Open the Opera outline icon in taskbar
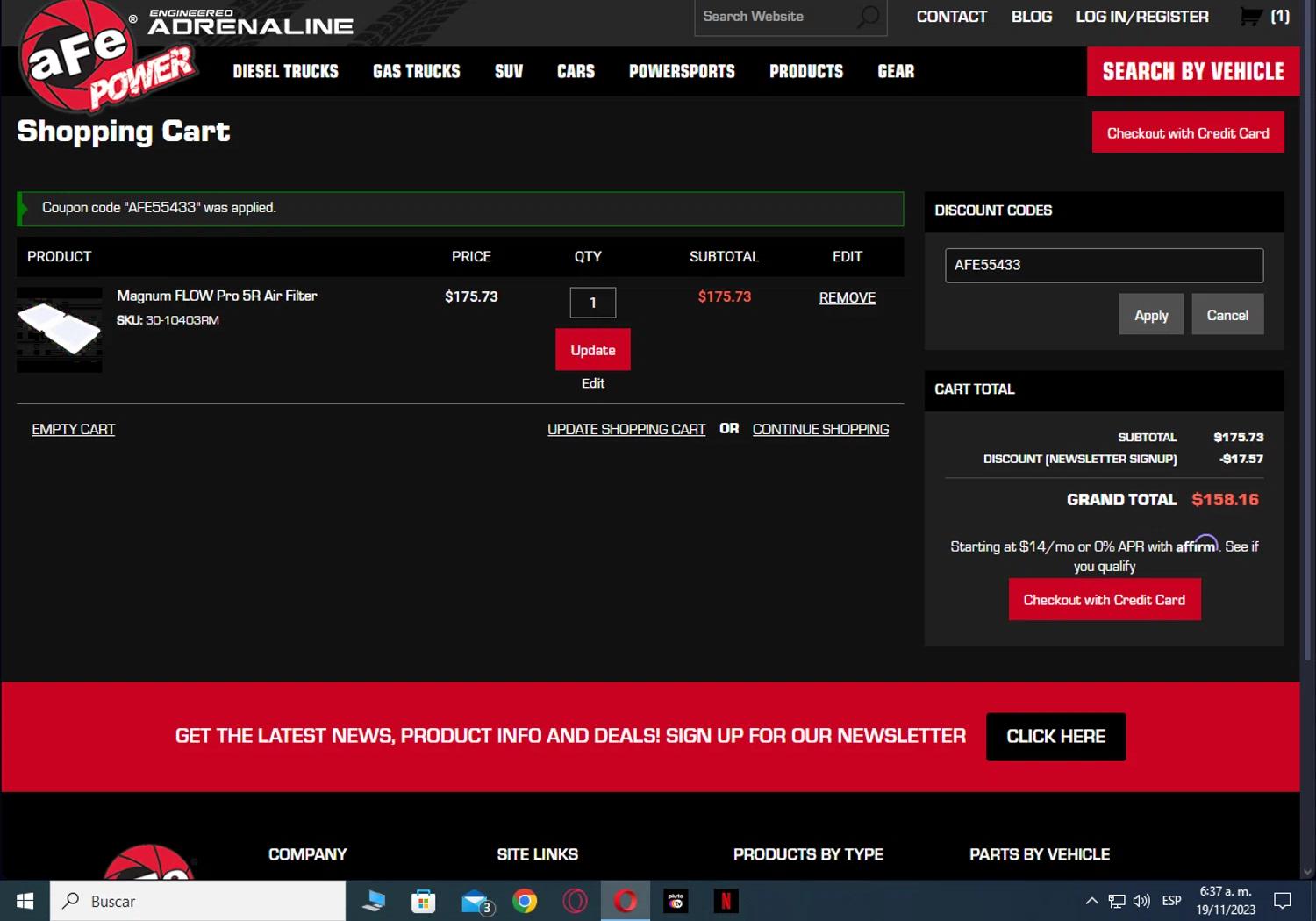This screenshot has height=921, width=1316. [575, 901]
